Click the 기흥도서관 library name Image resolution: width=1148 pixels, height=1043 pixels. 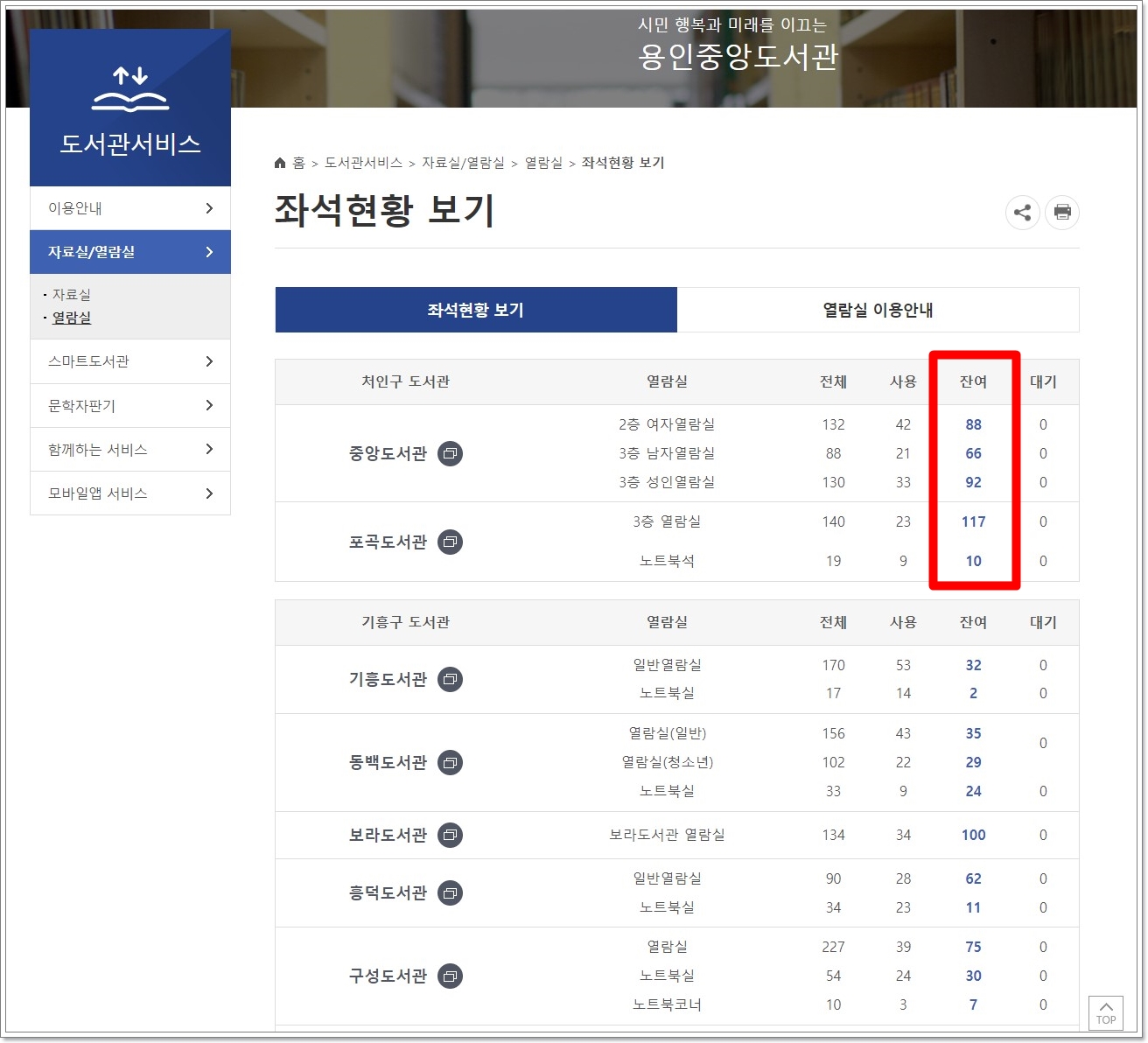point(388,679)
